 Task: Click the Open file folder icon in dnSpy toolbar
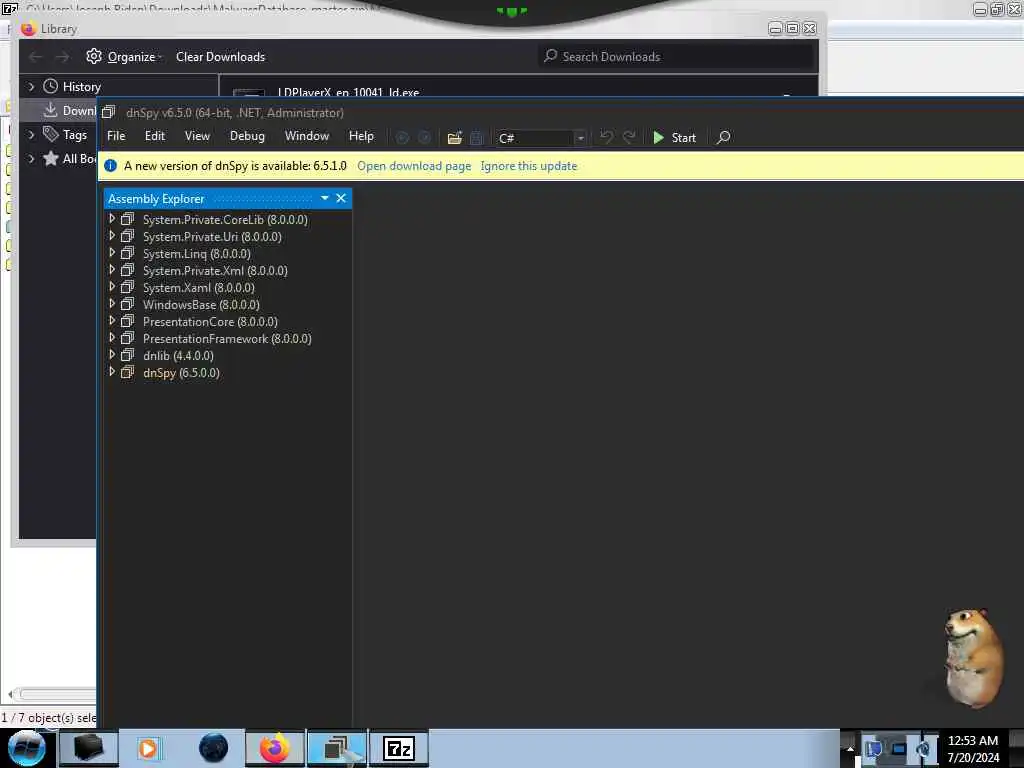(x=455, y=138)
